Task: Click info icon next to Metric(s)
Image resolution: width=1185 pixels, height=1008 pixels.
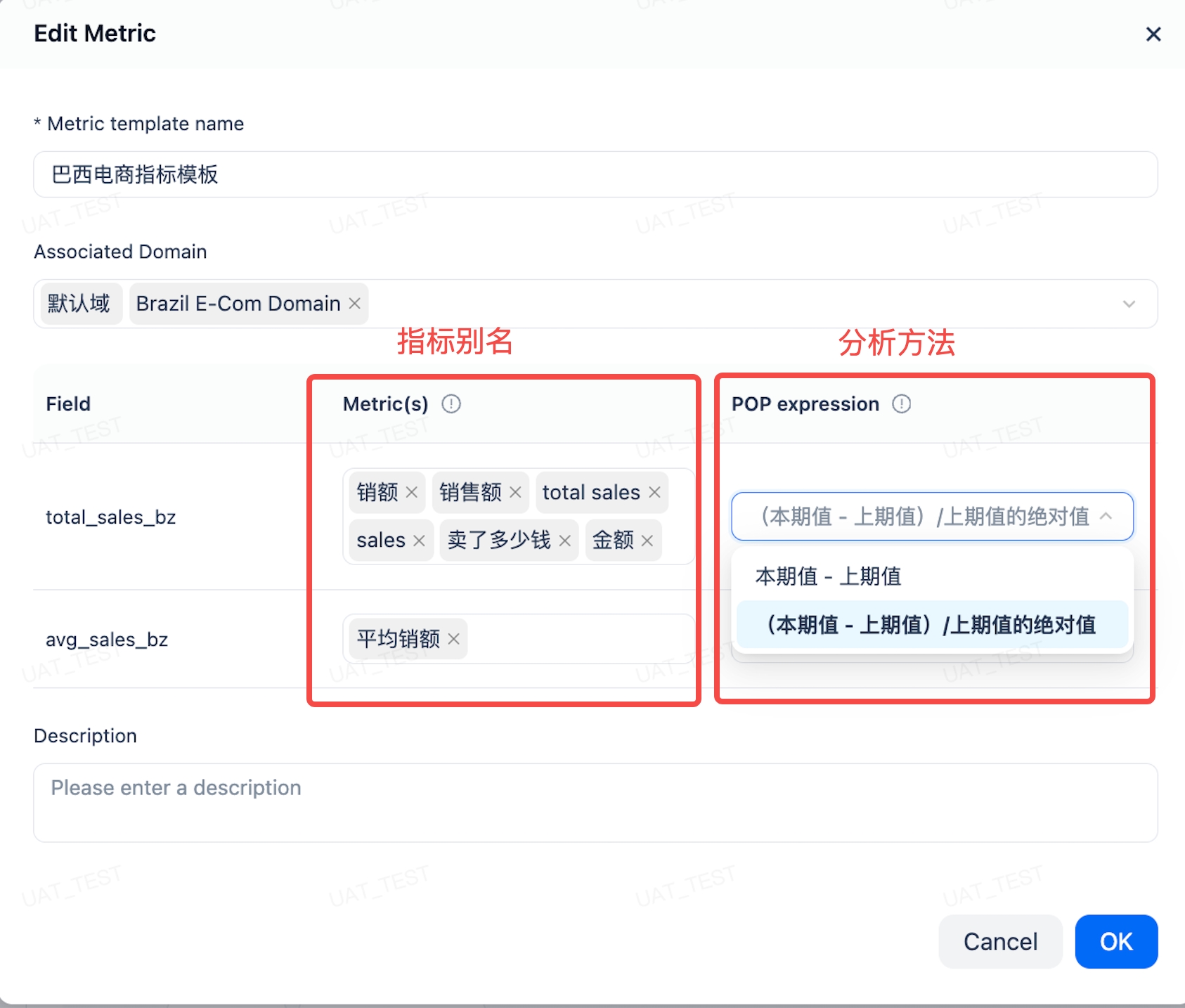Action: (x=451, y=404)
